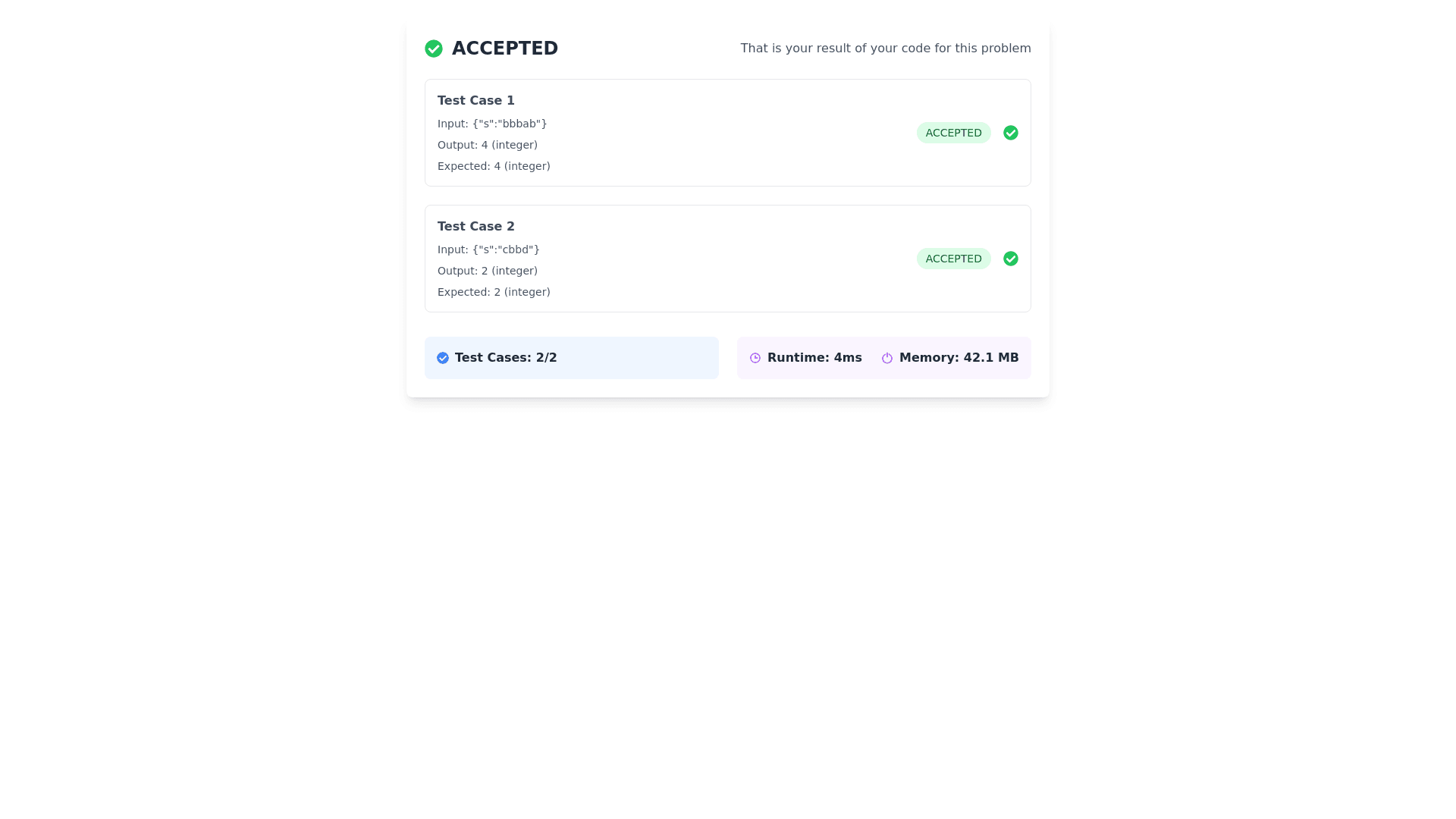Click the ACCEPTED badge in Test Case 2
Screen dimensions: 1456x819
(952, 259)
